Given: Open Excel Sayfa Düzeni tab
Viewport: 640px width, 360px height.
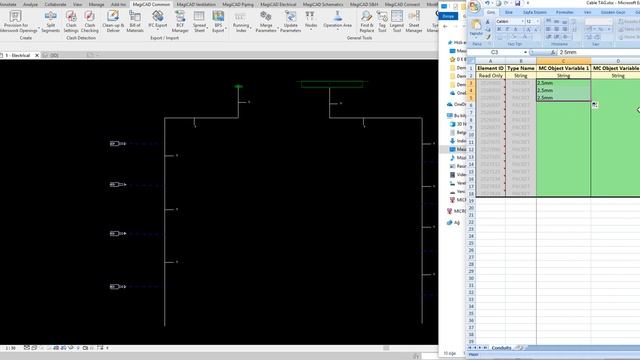Looking at the screenshot, I should pos(534,12).
